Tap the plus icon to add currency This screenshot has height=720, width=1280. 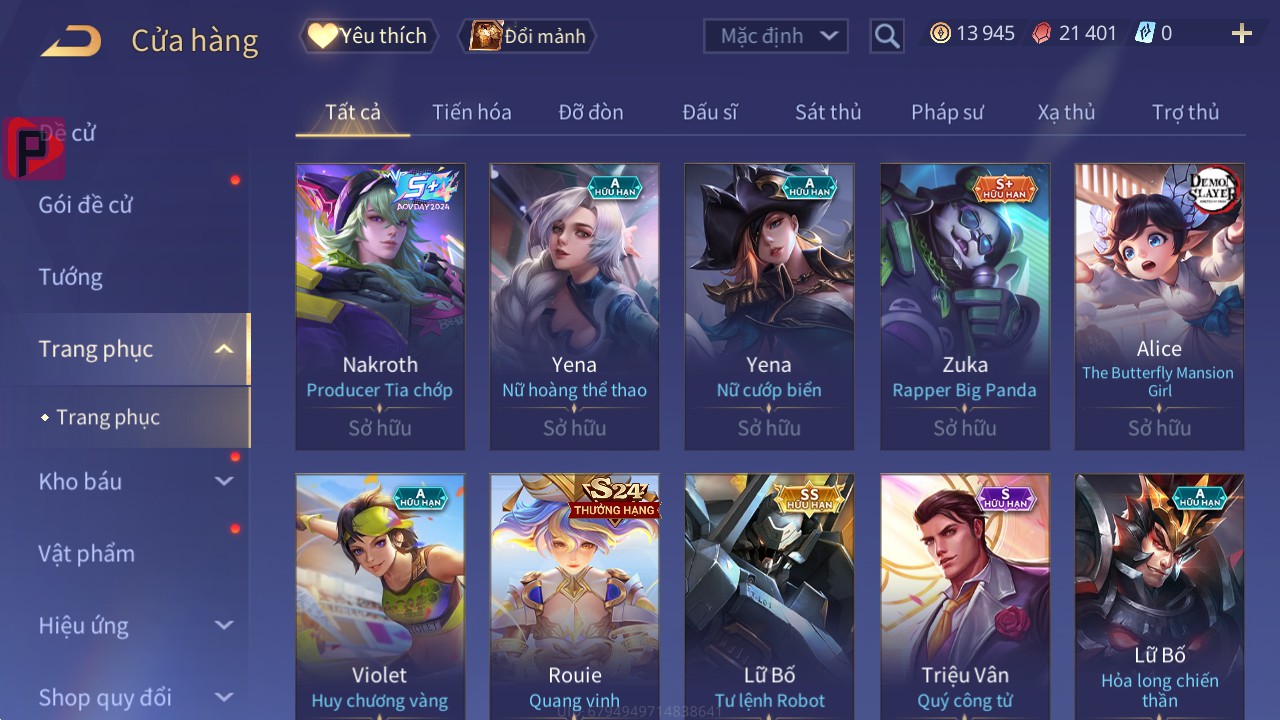(x=1242, y=34)
